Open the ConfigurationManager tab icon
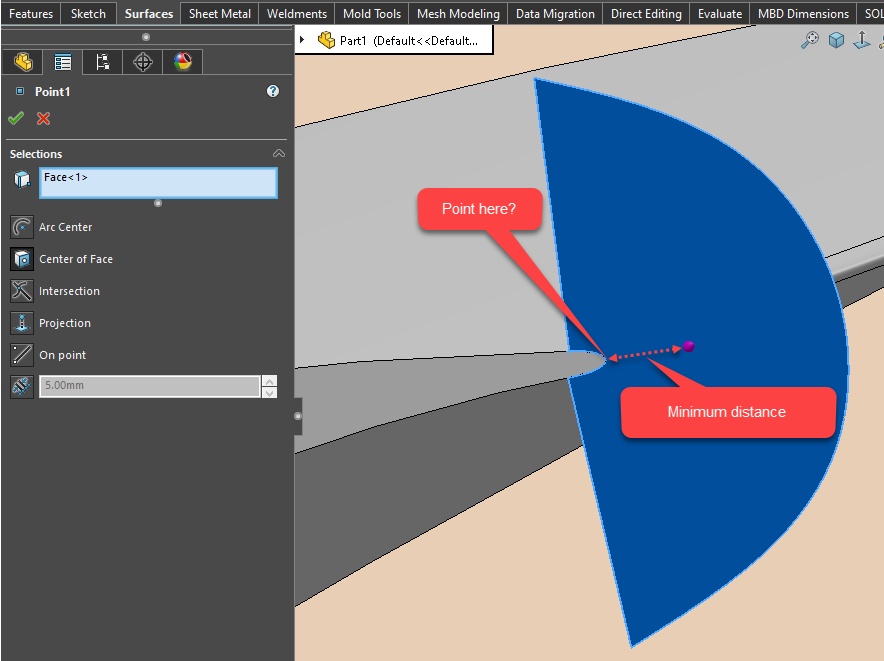Screen dimensions: 884x661 click(x=103, y=61)
